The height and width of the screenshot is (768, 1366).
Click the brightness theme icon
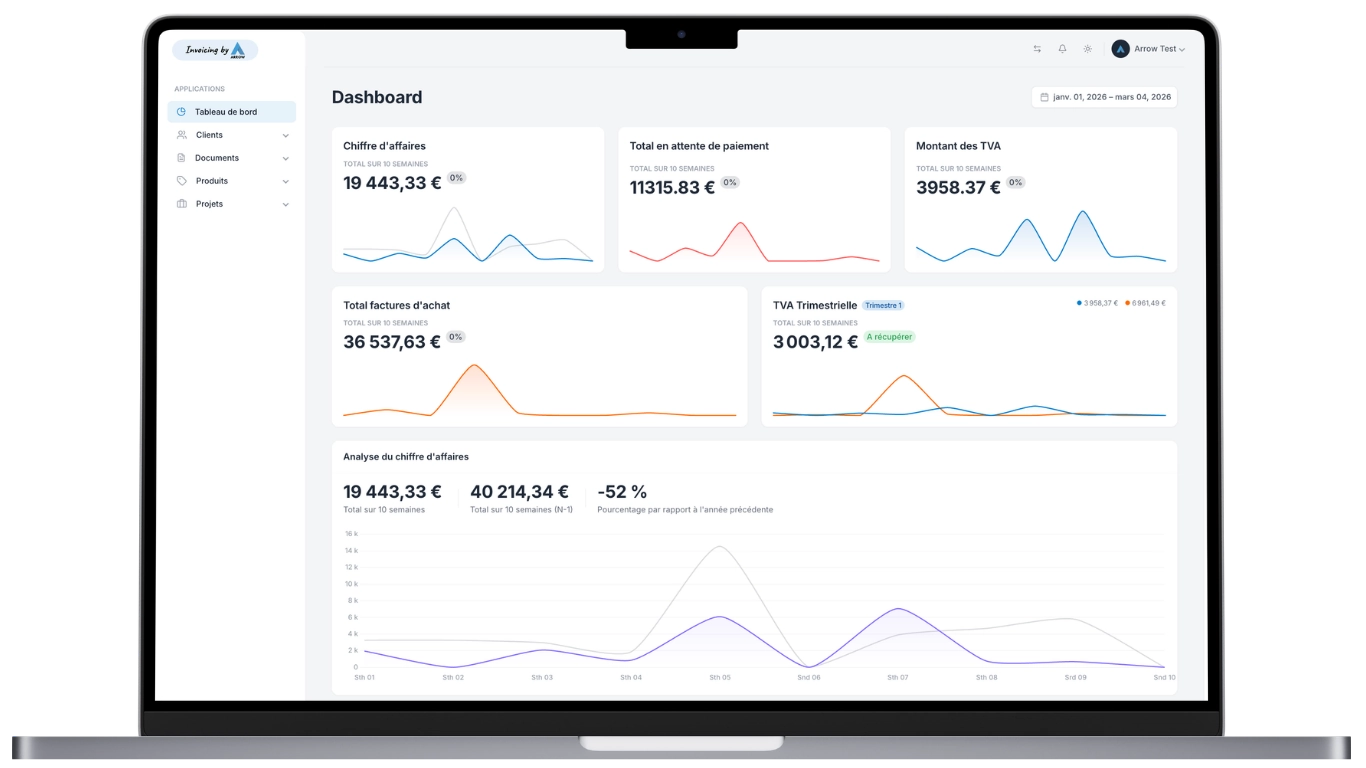(1088, 48)
